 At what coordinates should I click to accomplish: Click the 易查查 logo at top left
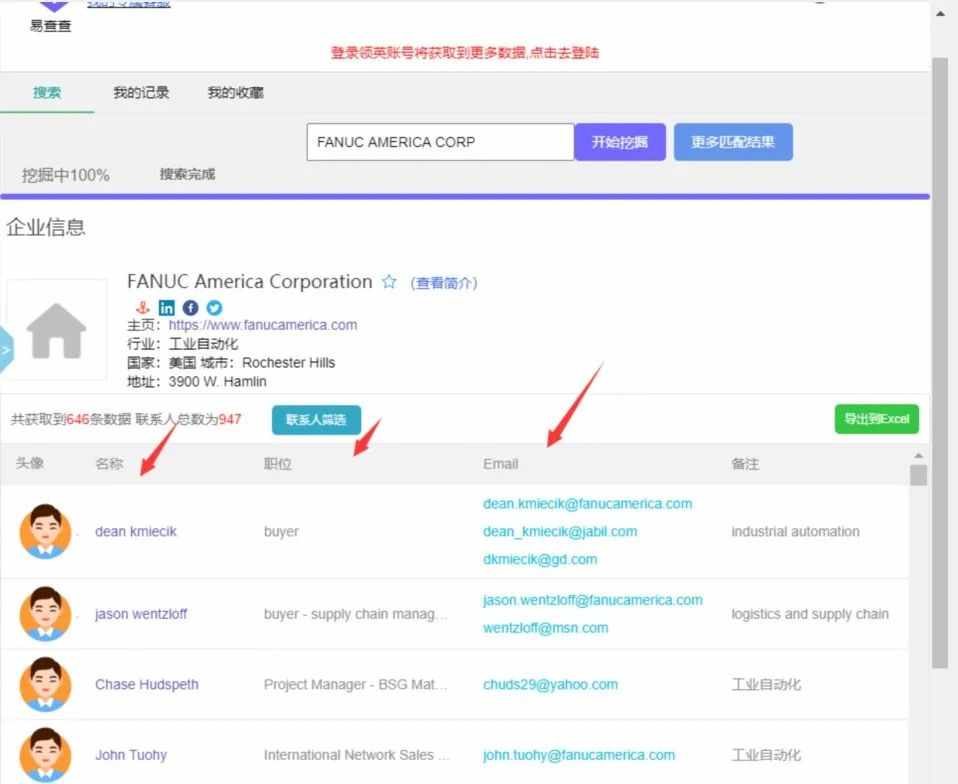51,16
